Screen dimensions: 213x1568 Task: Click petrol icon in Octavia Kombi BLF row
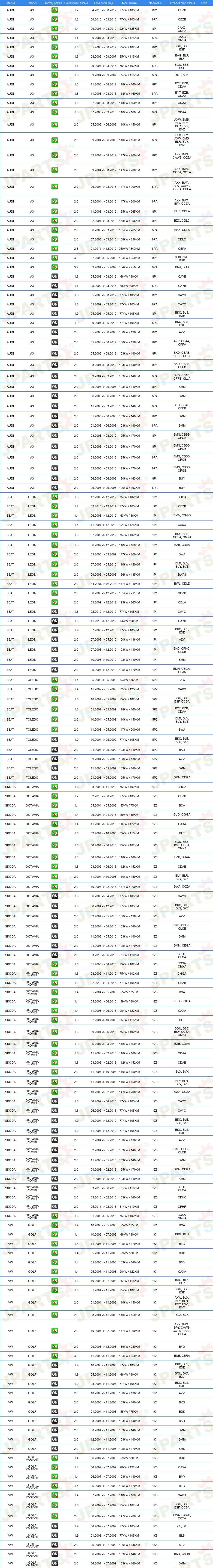tap(55, 1020)
